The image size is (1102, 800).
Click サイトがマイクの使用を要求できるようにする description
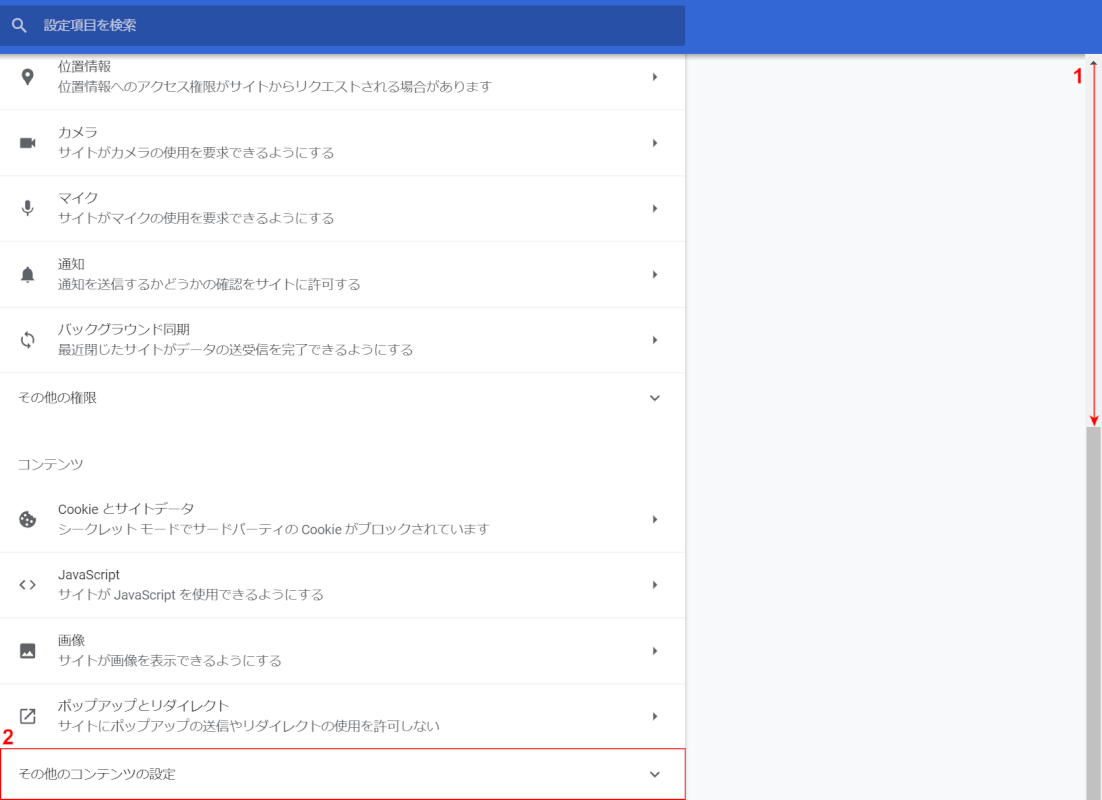pyautogui.click(x=196, y=218)
